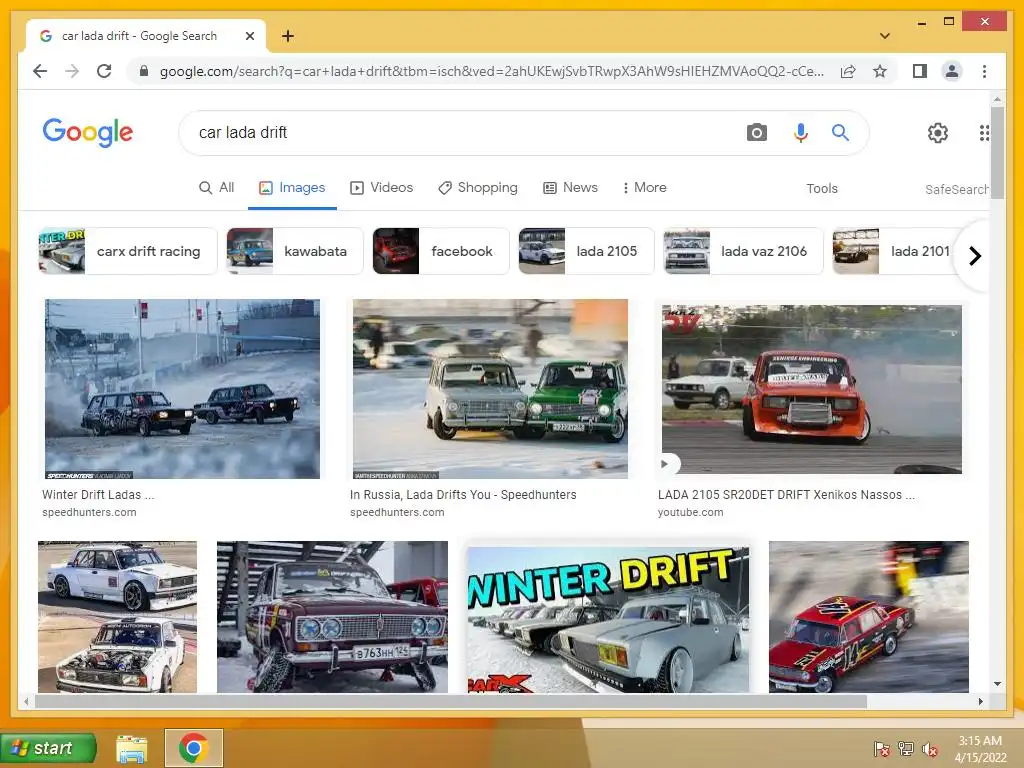Close the car lada drift tab
Viewport: 1024px width, 768px height.
[249, 36]
